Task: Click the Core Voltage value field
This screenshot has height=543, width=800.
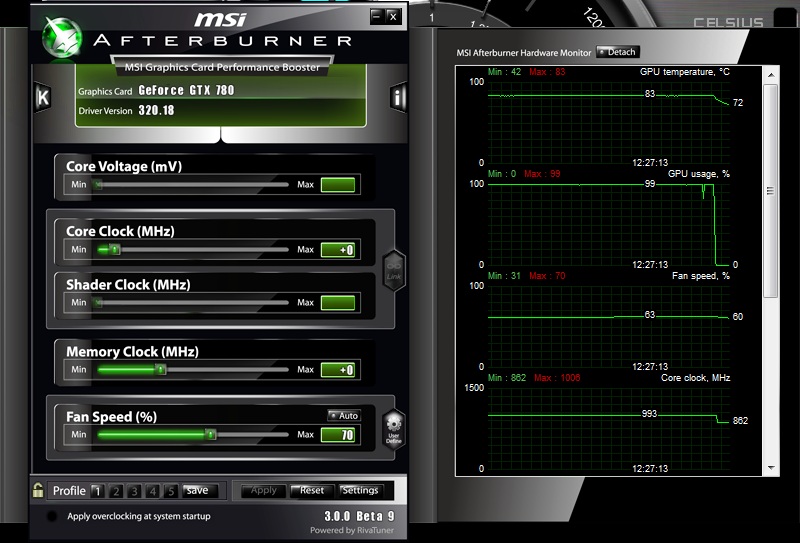Action: (x=338, y=185)
